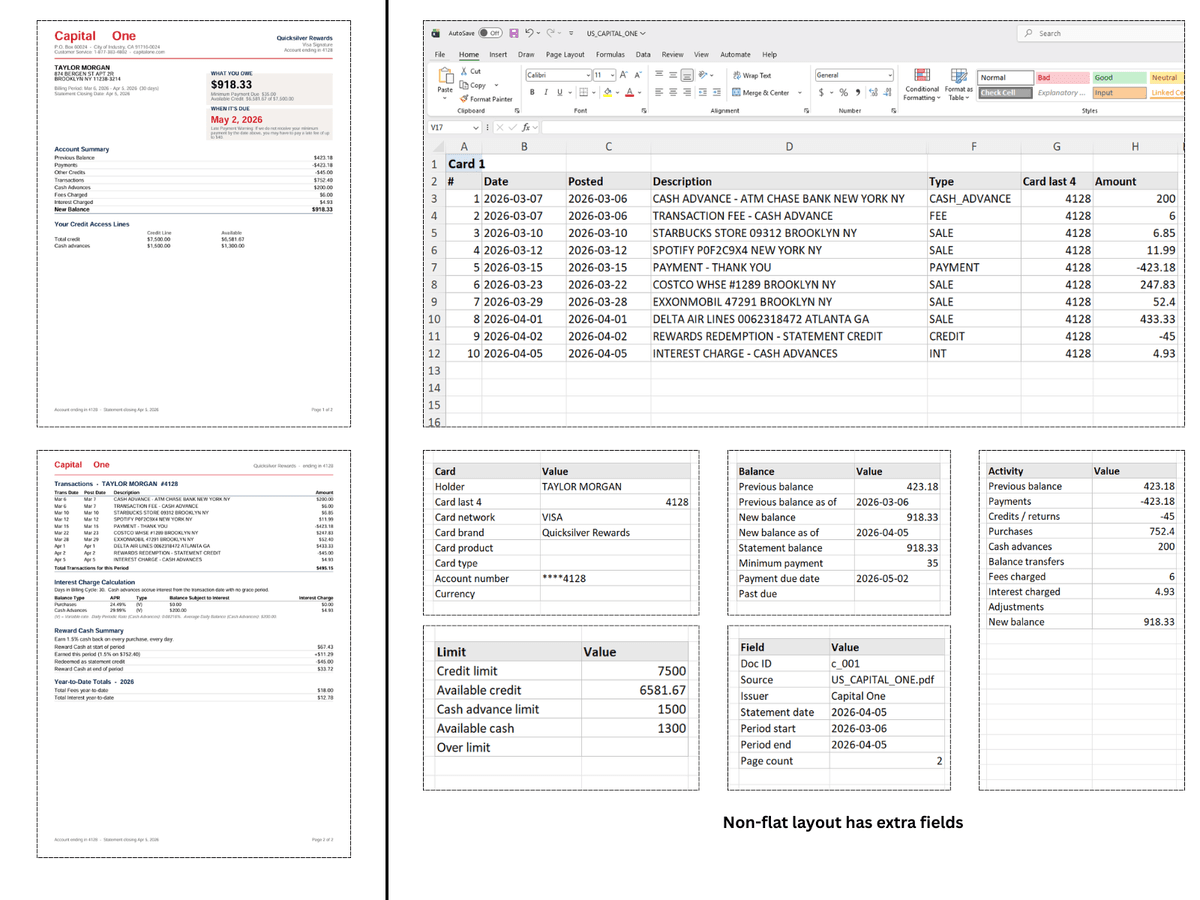Toggle Italic formatting

[x=546, y=92]
